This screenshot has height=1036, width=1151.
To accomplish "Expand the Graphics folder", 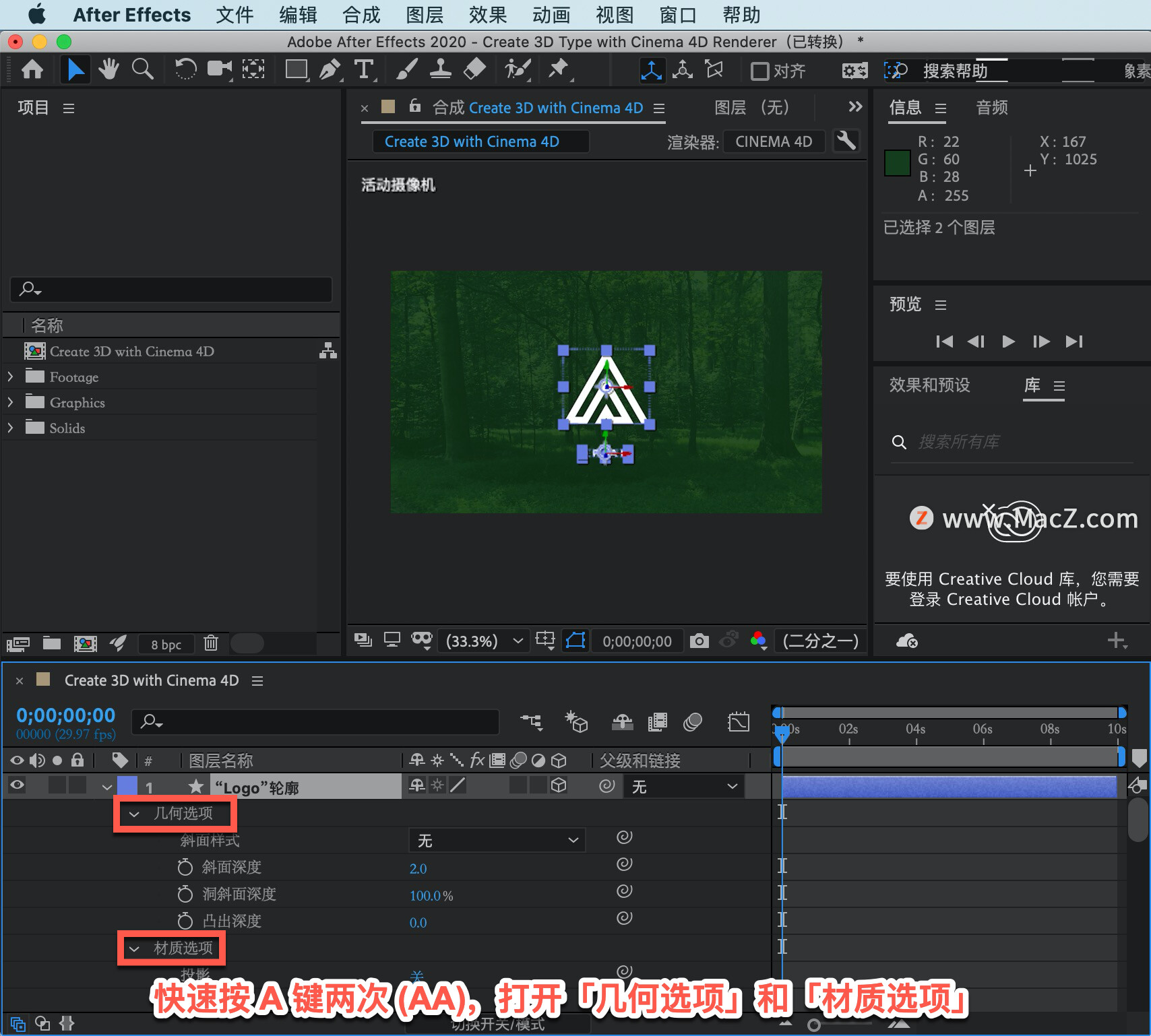I will pos(10,402).
